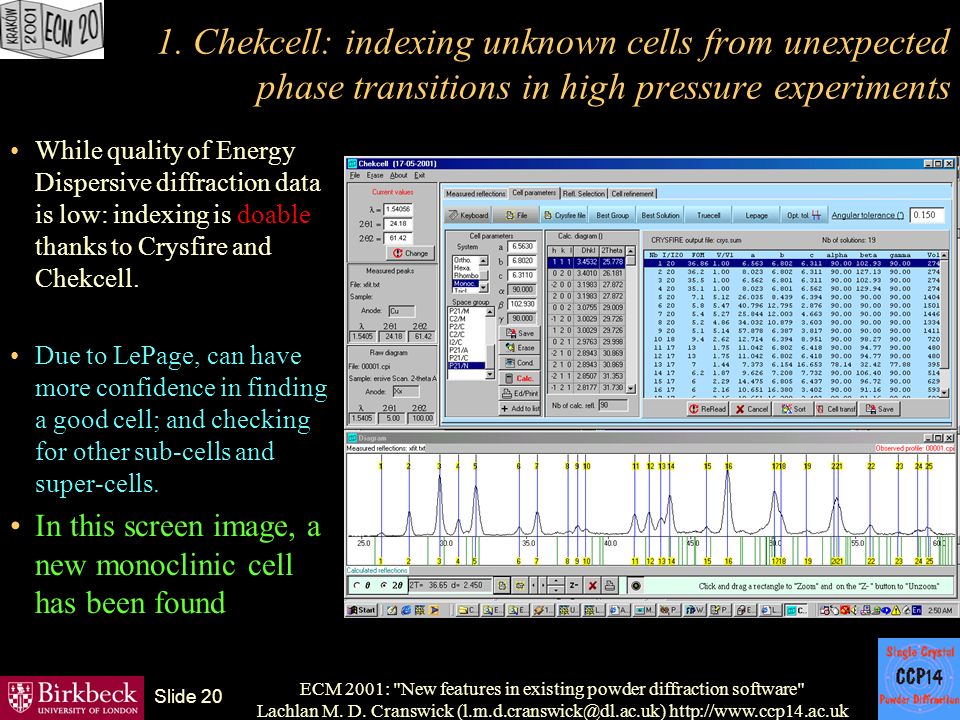Screen dimensions: 960x720
Task: Click the Exit menu item
Action: point(419,175)
